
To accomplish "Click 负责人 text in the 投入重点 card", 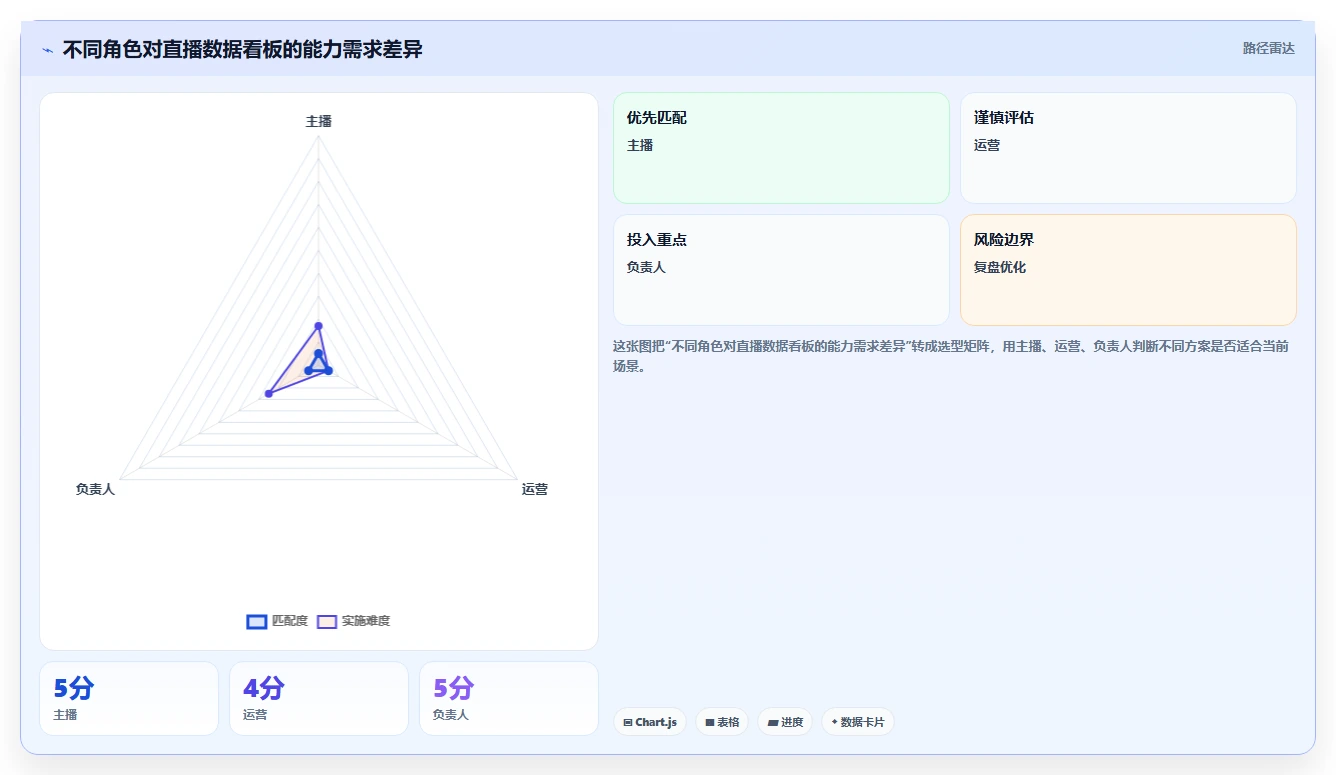I will [x=646, y=267].
